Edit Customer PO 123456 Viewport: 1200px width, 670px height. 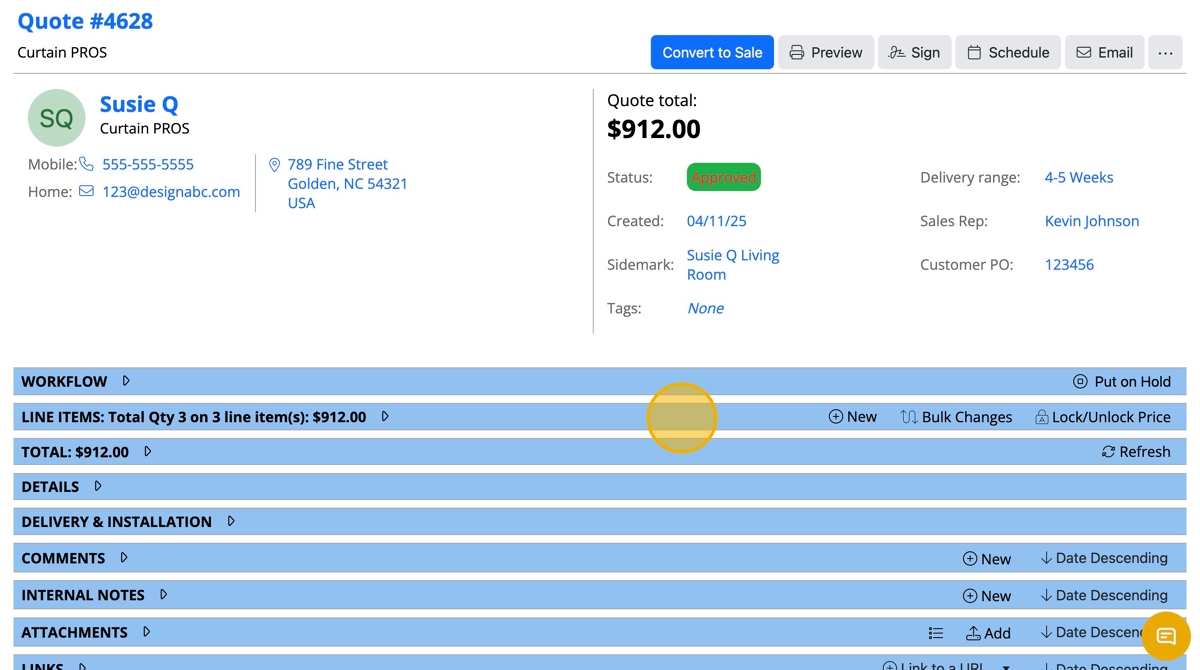click(x=1069, y=265)
